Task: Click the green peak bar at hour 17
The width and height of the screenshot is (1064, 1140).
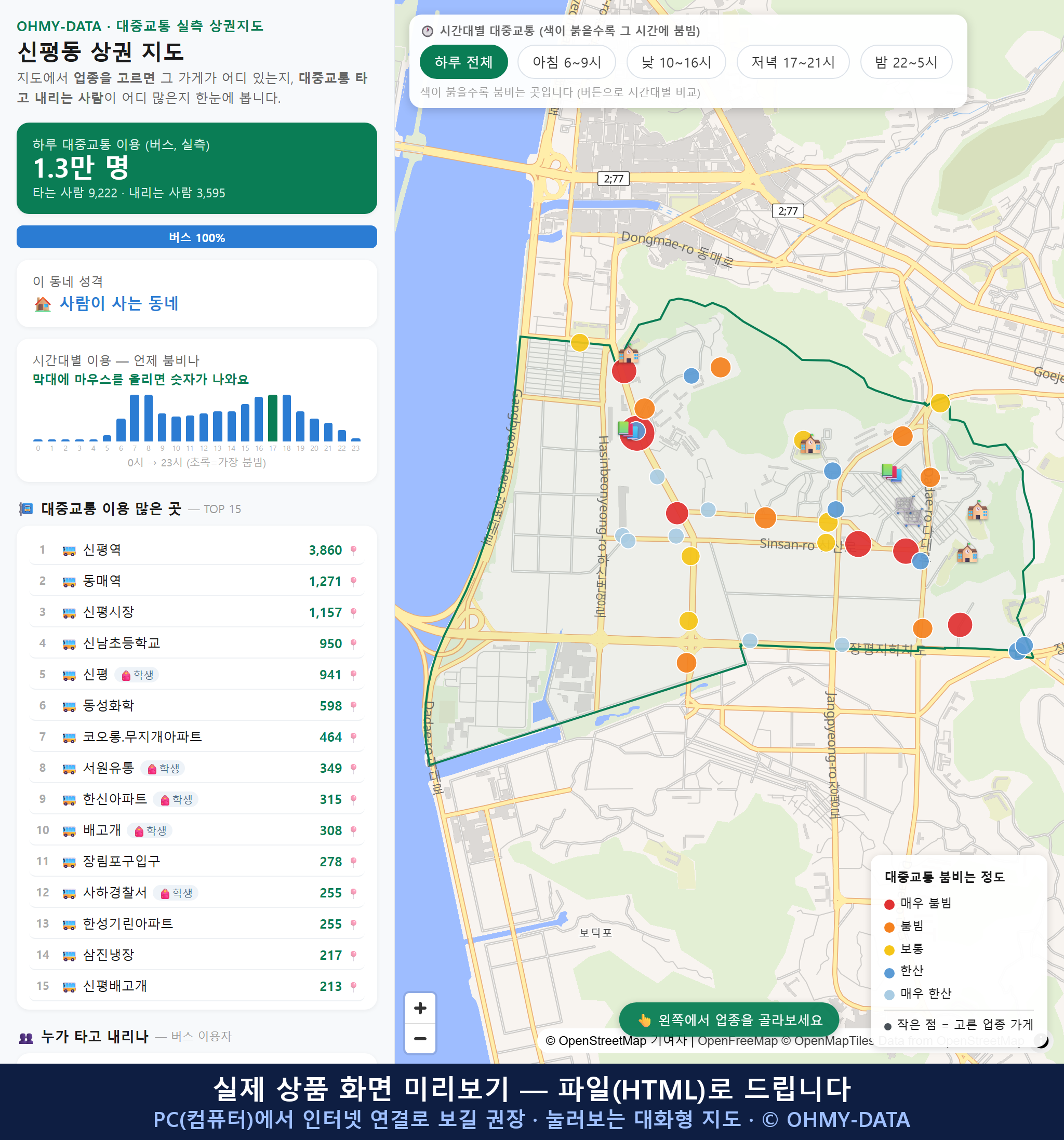Action: (x=273, y=418)
